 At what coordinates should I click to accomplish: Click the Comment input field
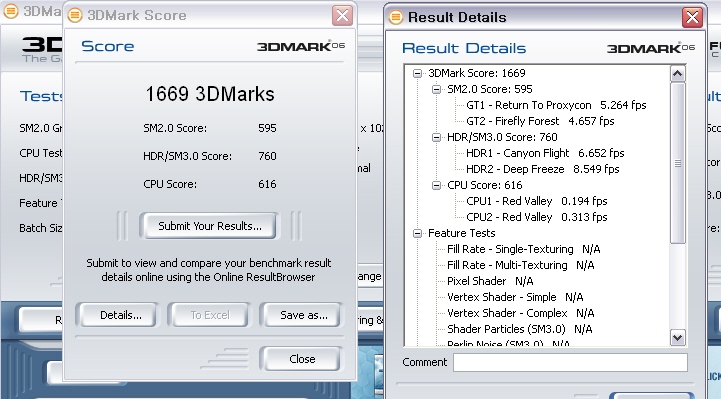570,362
